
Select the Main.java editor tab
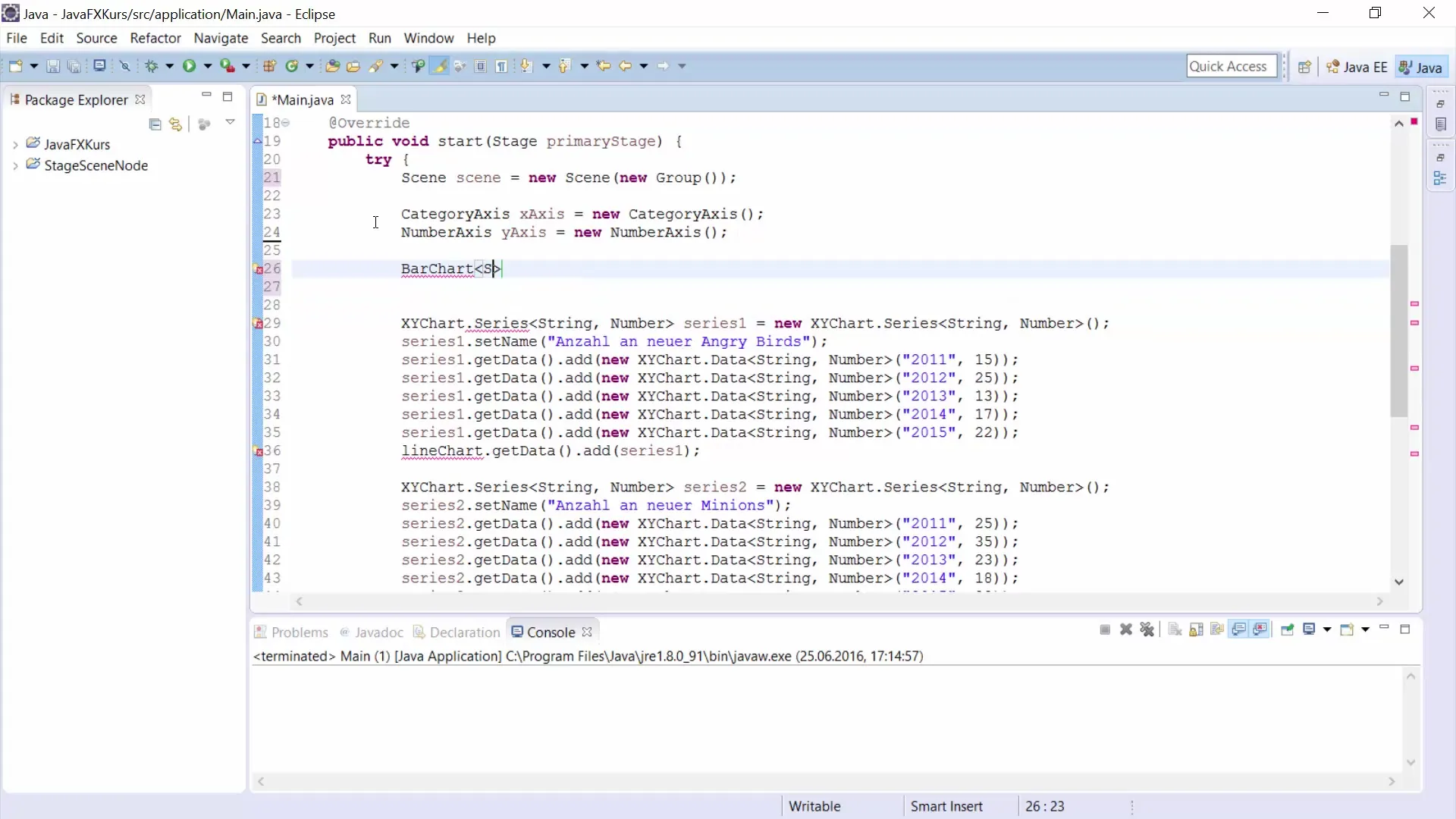pos(303,99)
